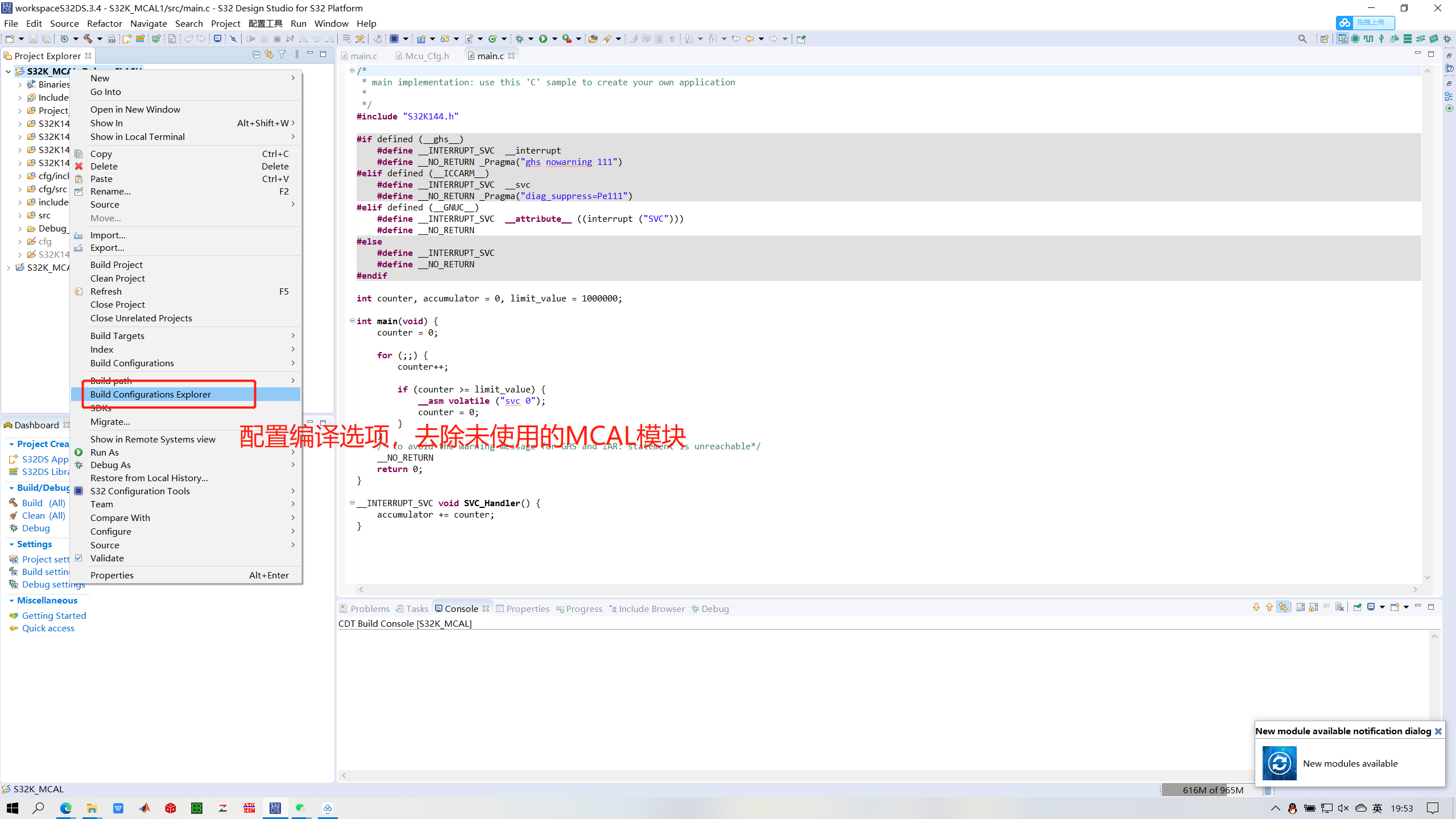Open Microsoft Edge from the taskbar

(66, 808)
